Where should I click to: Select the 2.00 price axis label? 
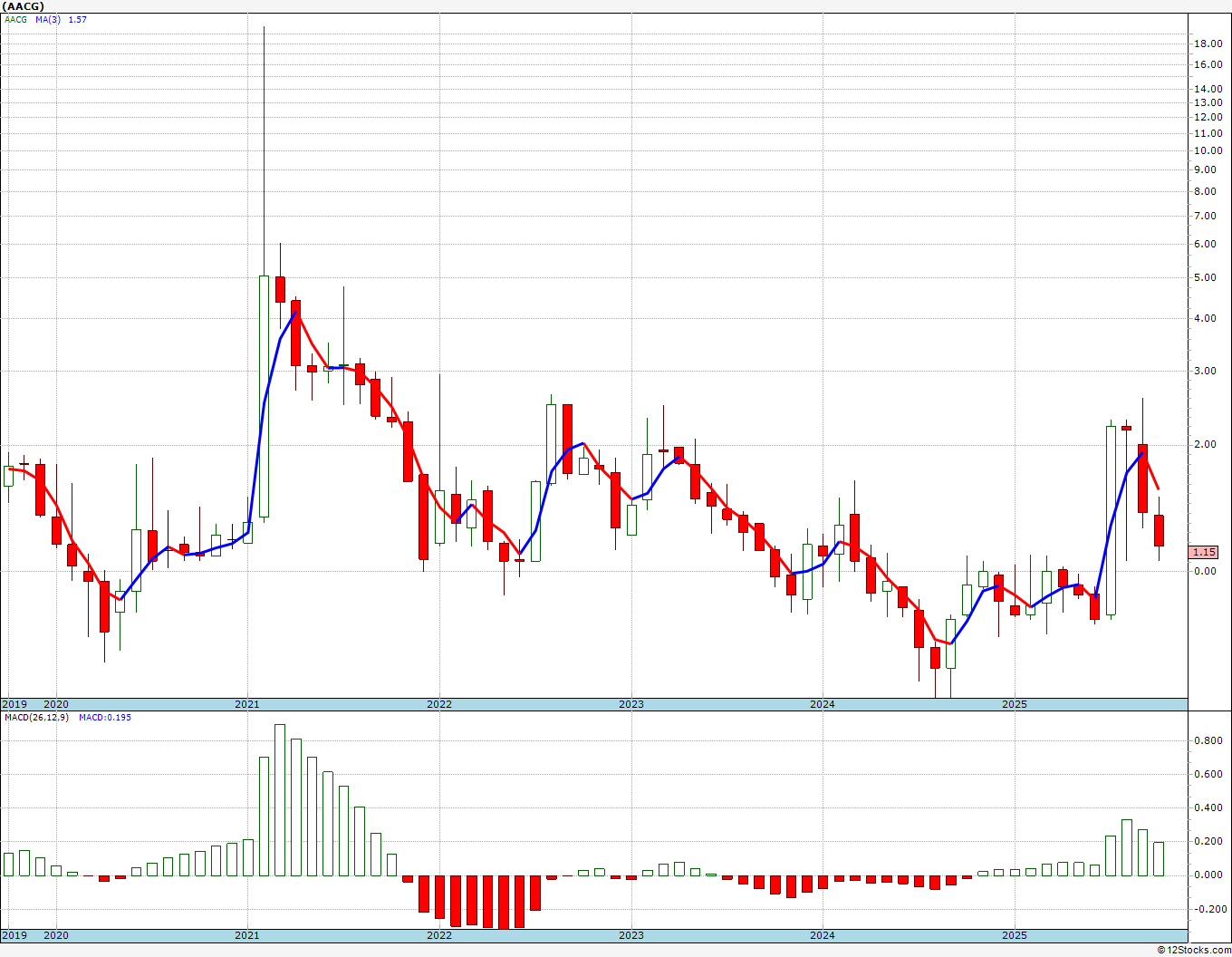(x=1207, y=444)
